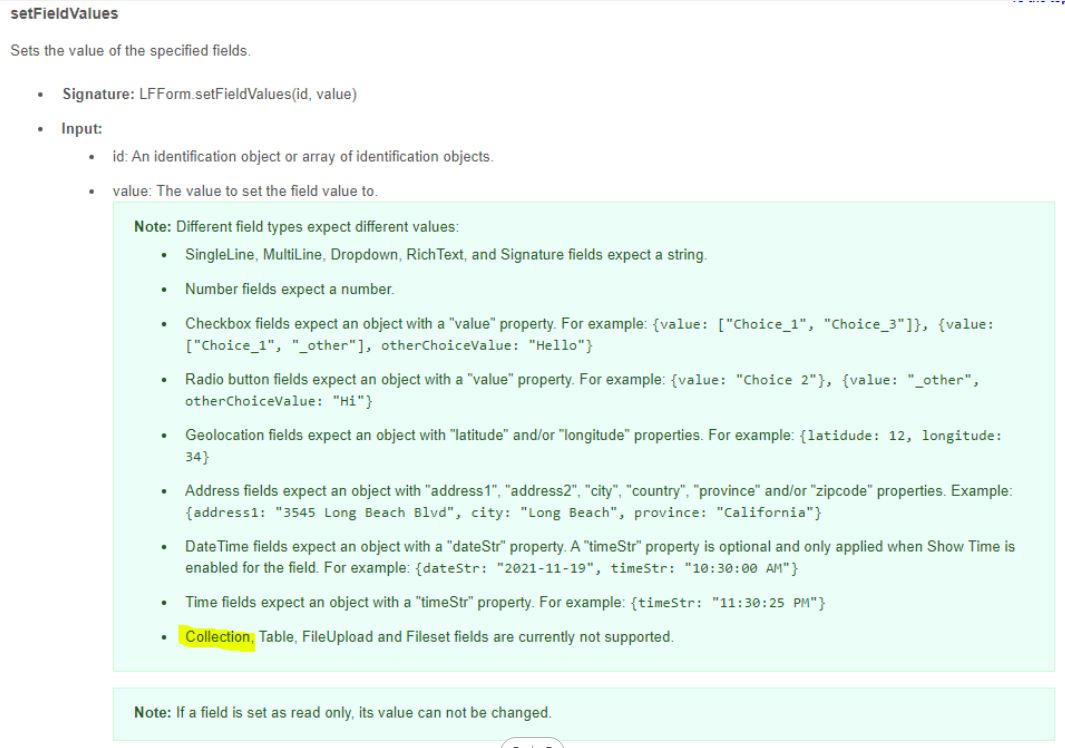
Task: Click the otherChoiceValue: "Hello" code snippet
Action: [x=486, y=346]
